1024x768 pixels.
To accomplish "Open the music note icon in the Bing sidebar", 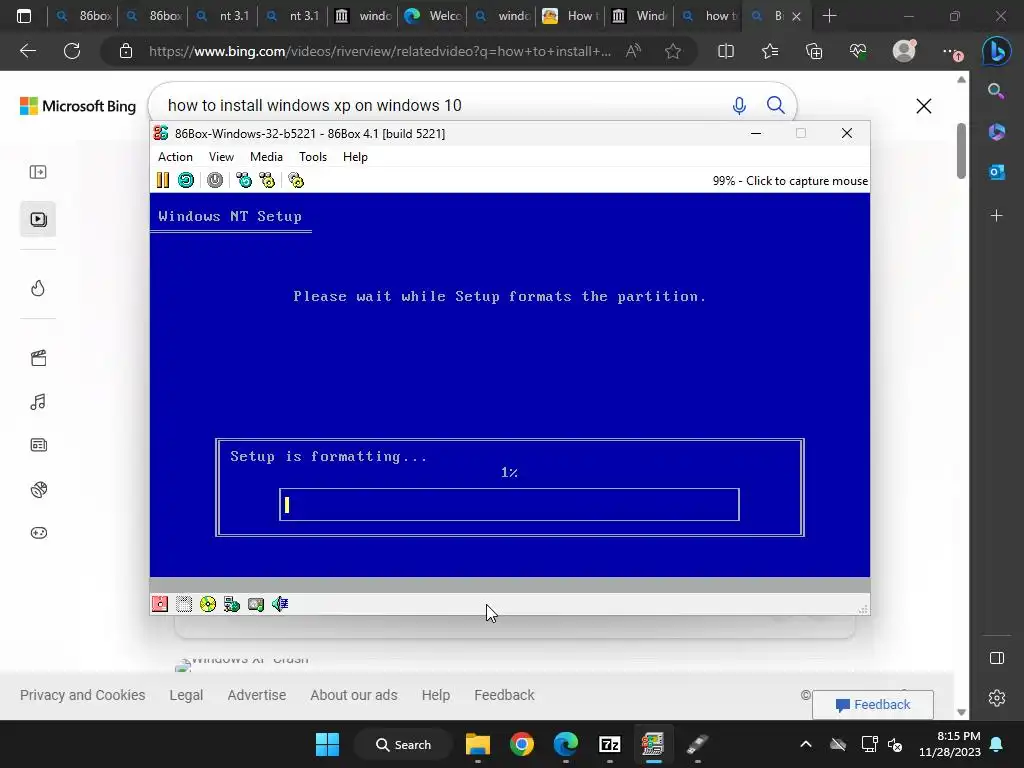I will point(38,402).
